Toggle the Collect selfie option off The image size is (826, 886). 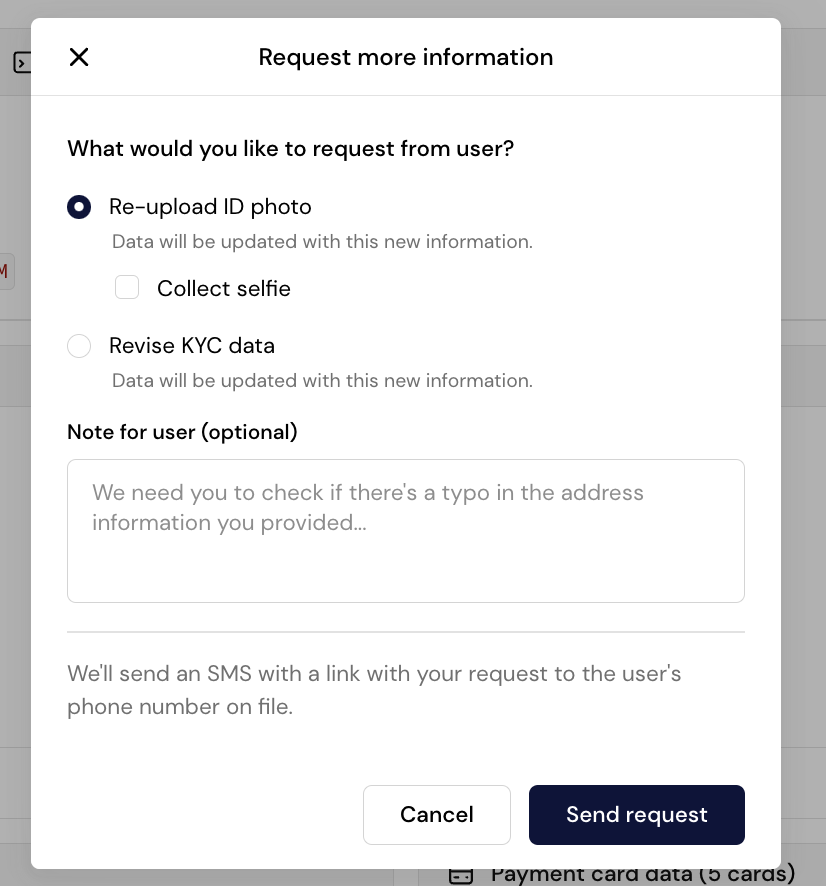127,287
